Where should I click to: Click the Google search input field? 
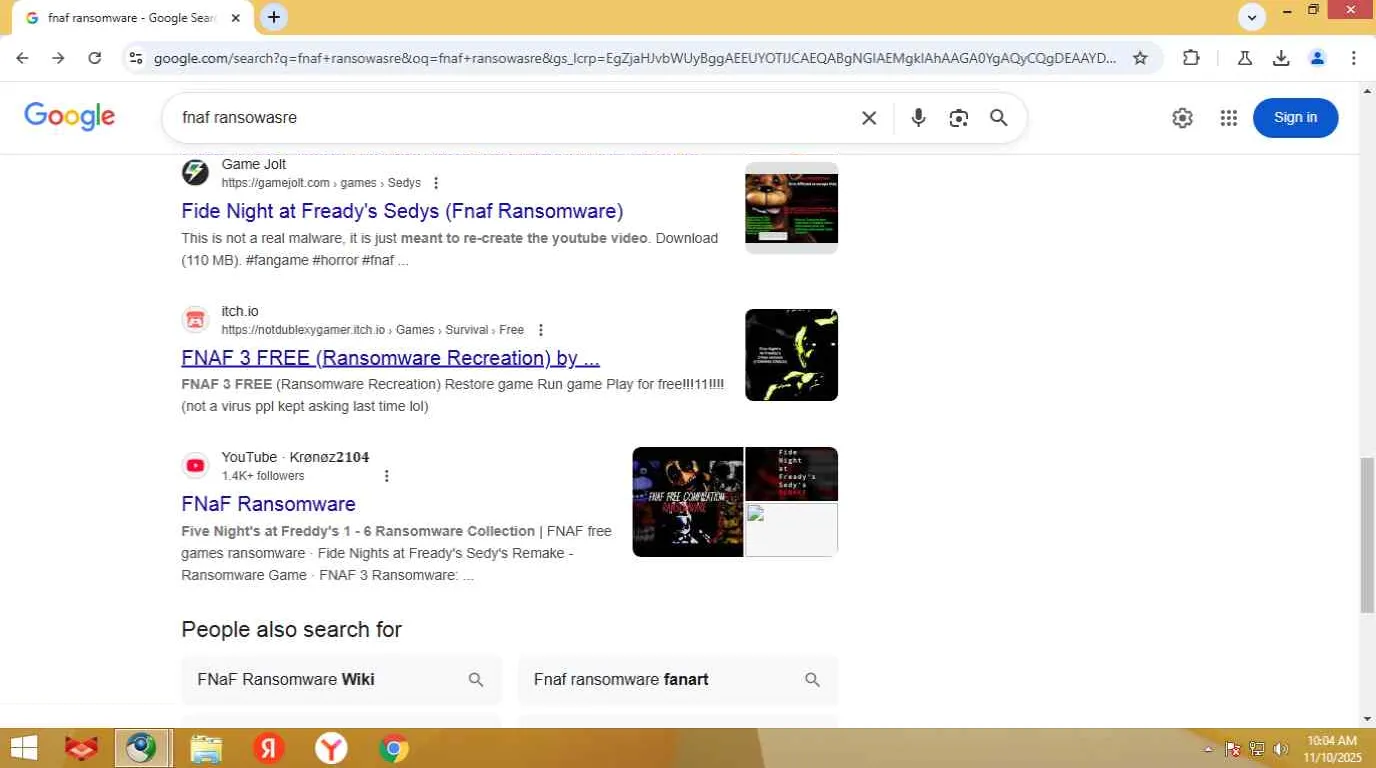pyautogui.click(x=515, y=118)
